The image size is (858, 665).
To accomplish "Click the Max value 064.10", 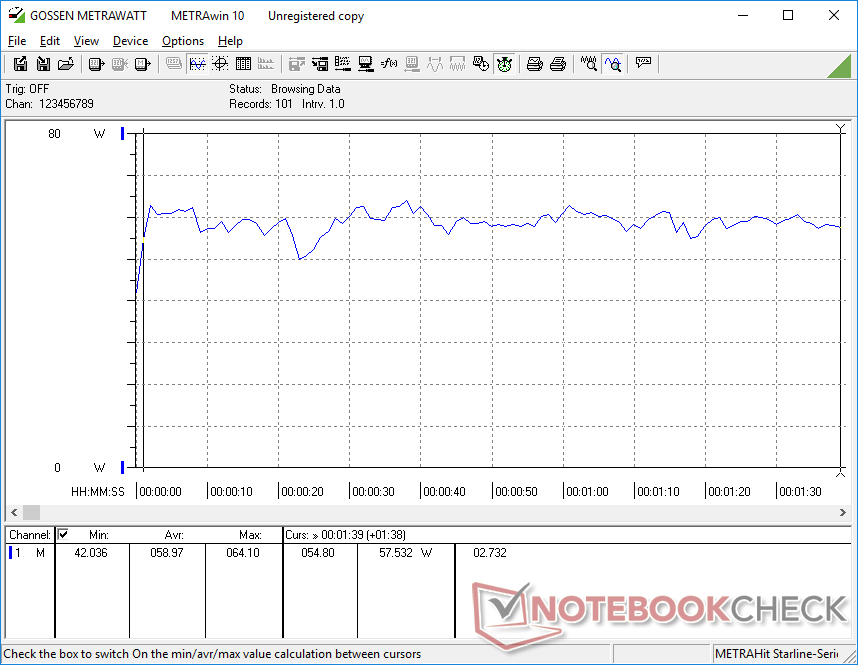I will click(x=243, y=553).
